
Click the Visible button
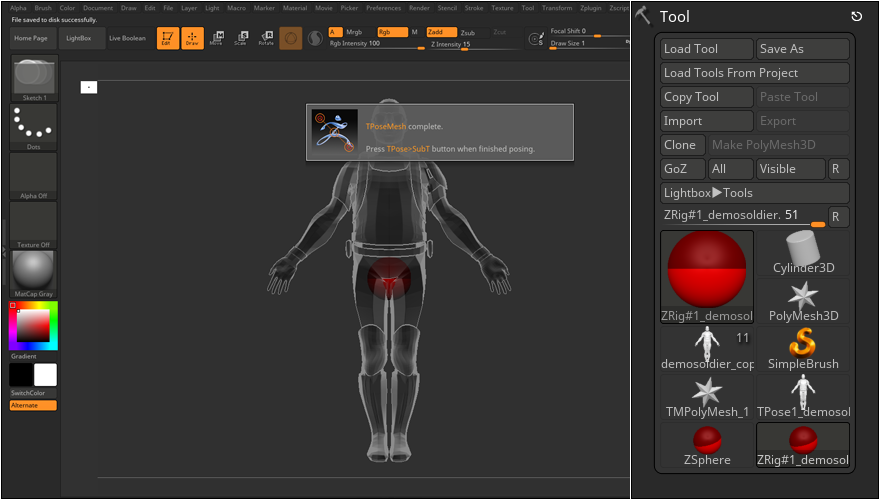coord(791,169)
